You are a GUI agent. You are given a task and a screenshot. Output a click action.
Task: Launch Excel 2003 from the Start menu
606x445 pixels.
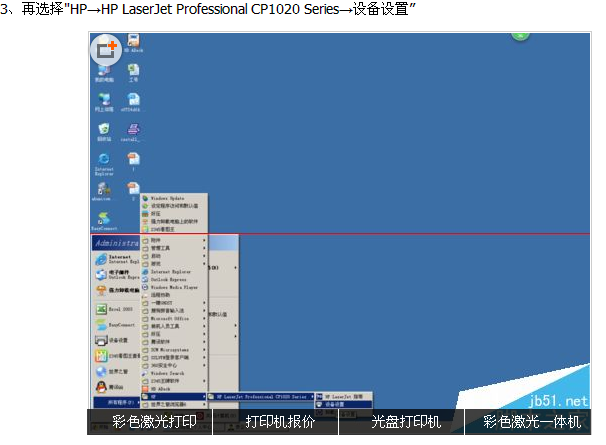tap(114, 309)
